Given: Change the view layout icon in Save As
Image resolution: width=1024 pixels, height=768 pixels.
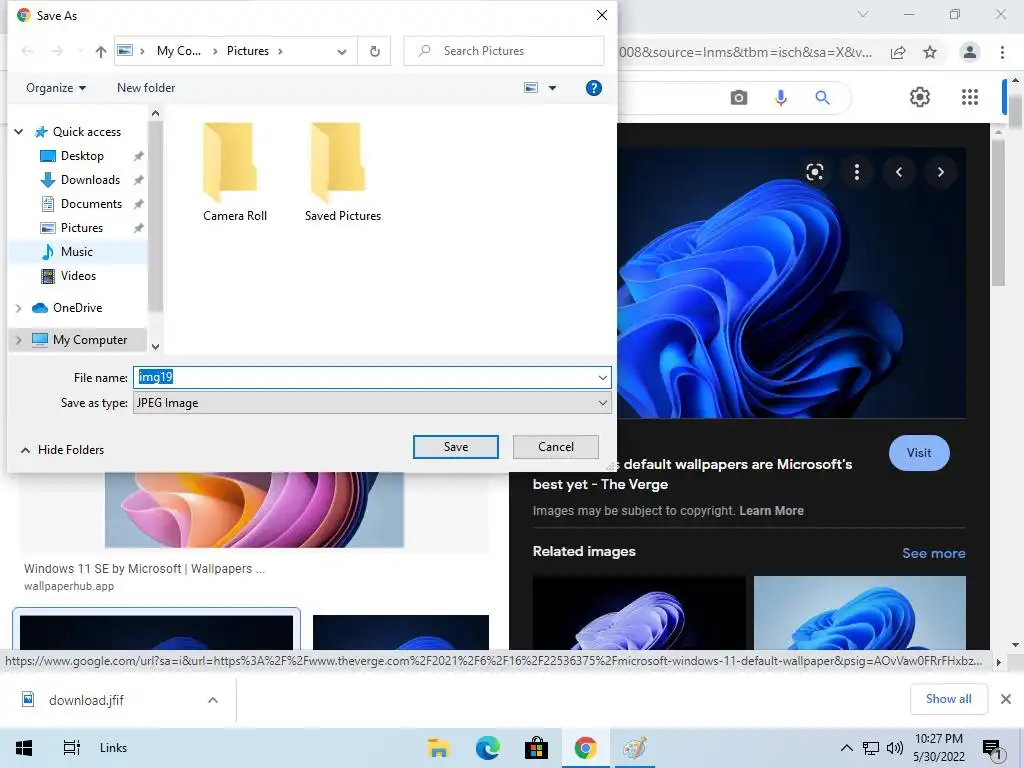Looking at the screenshot, I should tap(532, 88).
